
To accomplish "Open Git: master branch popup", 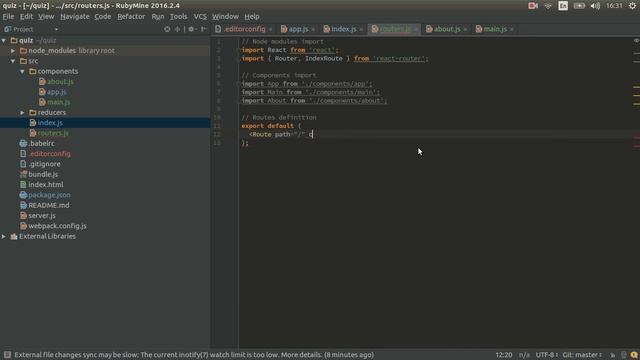I will coord(582,355).
